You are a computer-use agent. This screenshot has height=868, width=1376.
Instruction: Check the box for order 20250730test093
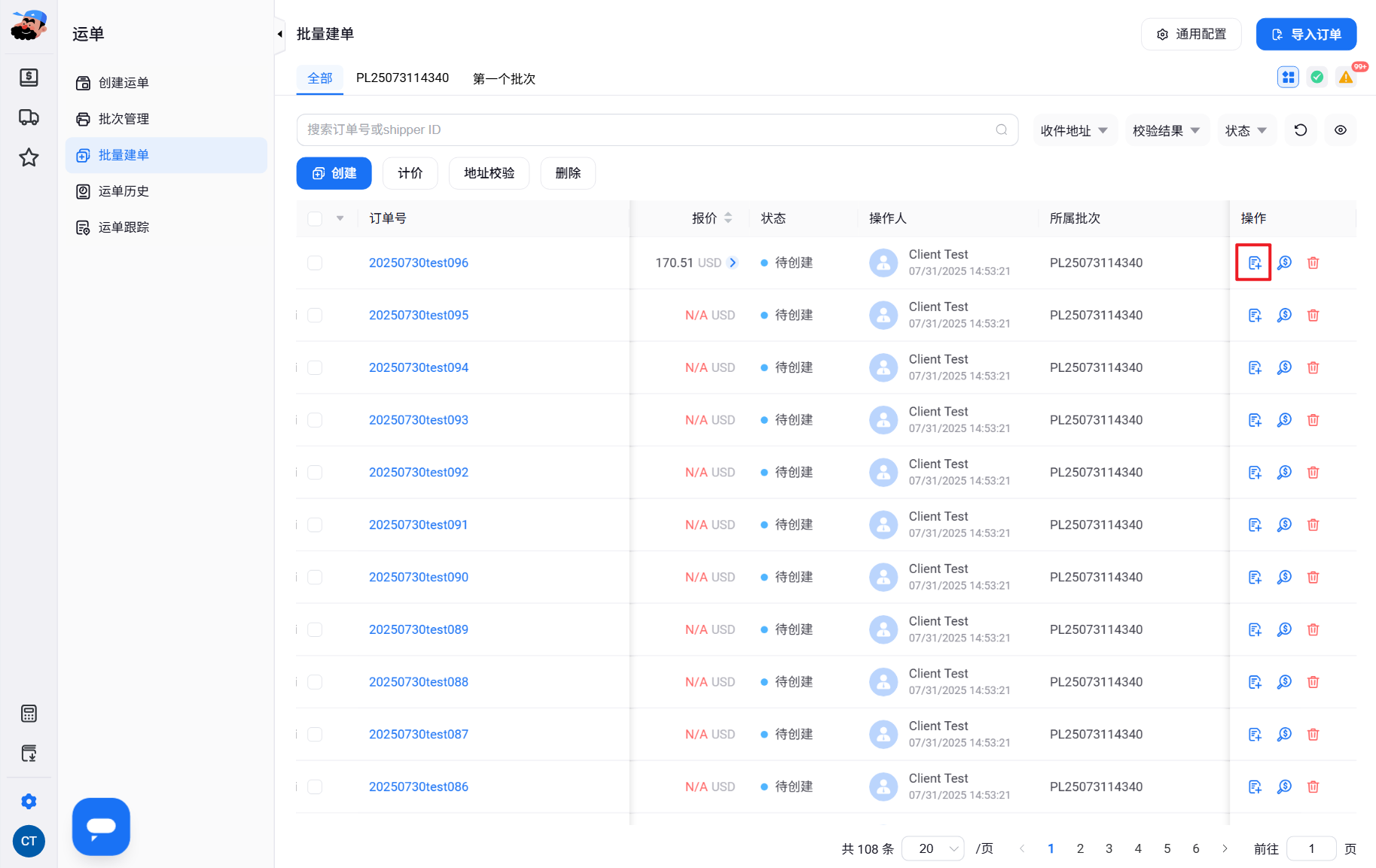[x=315, y=420]
